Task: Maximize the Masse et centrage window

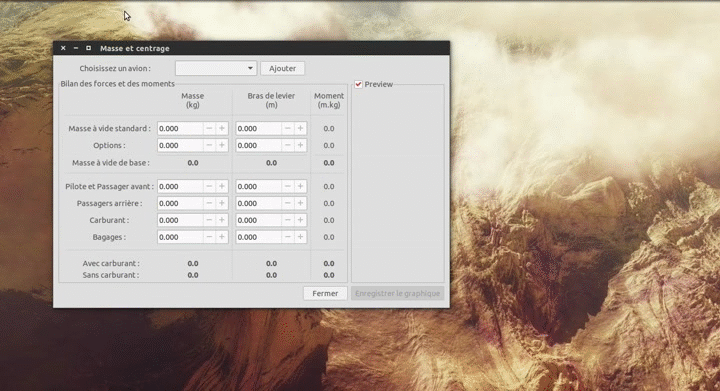Action: pos(88,48)
